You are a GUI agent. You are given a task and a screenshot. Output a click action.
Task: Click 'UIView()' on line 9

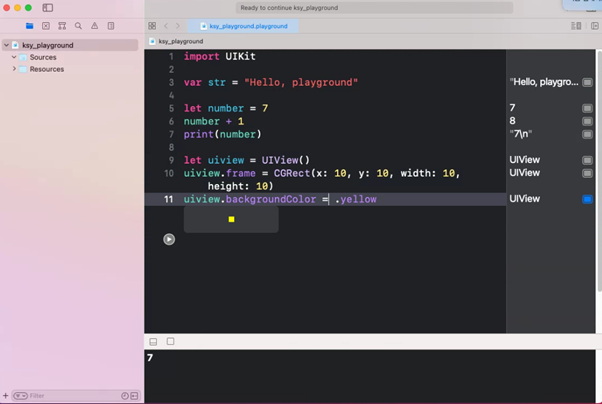pyautogui.click(x=286, y=160)
